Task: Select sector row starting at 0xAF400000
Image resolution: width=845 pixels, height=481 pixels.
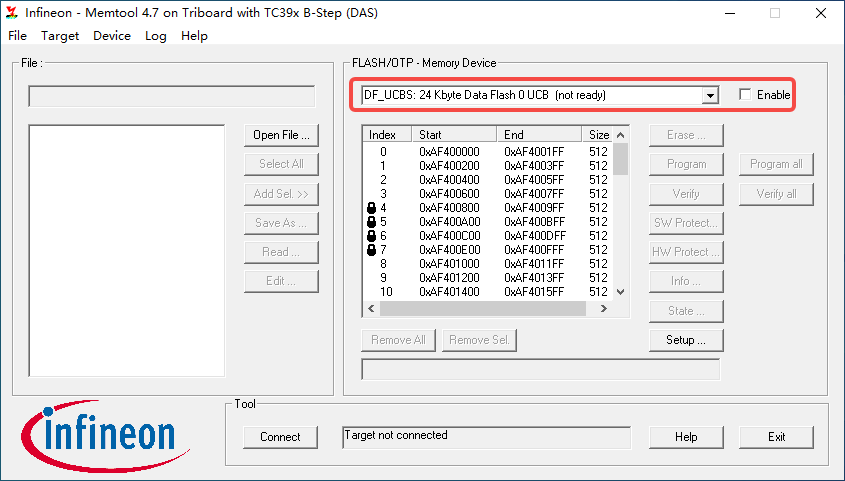Action: 488,152
